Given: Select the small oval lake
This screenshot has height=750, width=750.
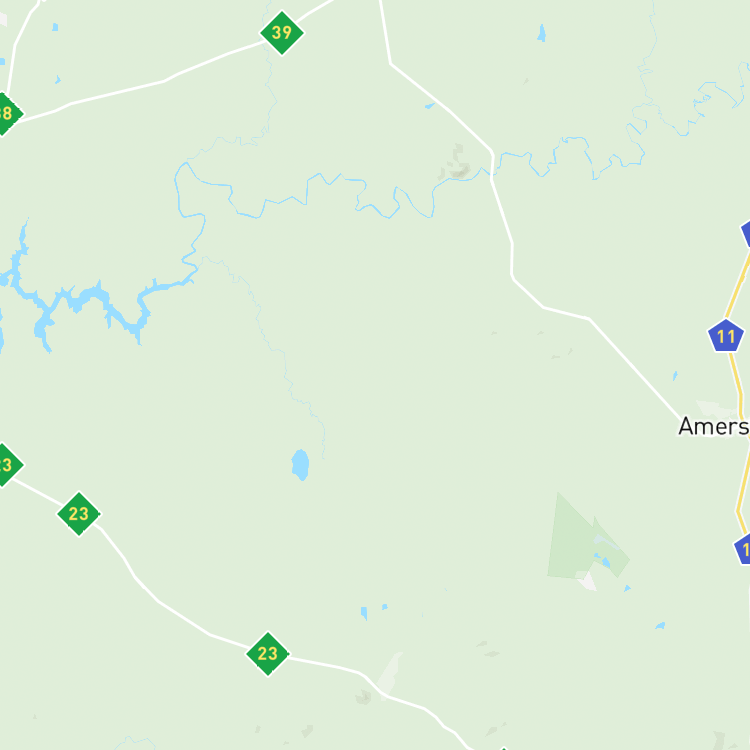Looking at the screenshot, I should [300, 464].
